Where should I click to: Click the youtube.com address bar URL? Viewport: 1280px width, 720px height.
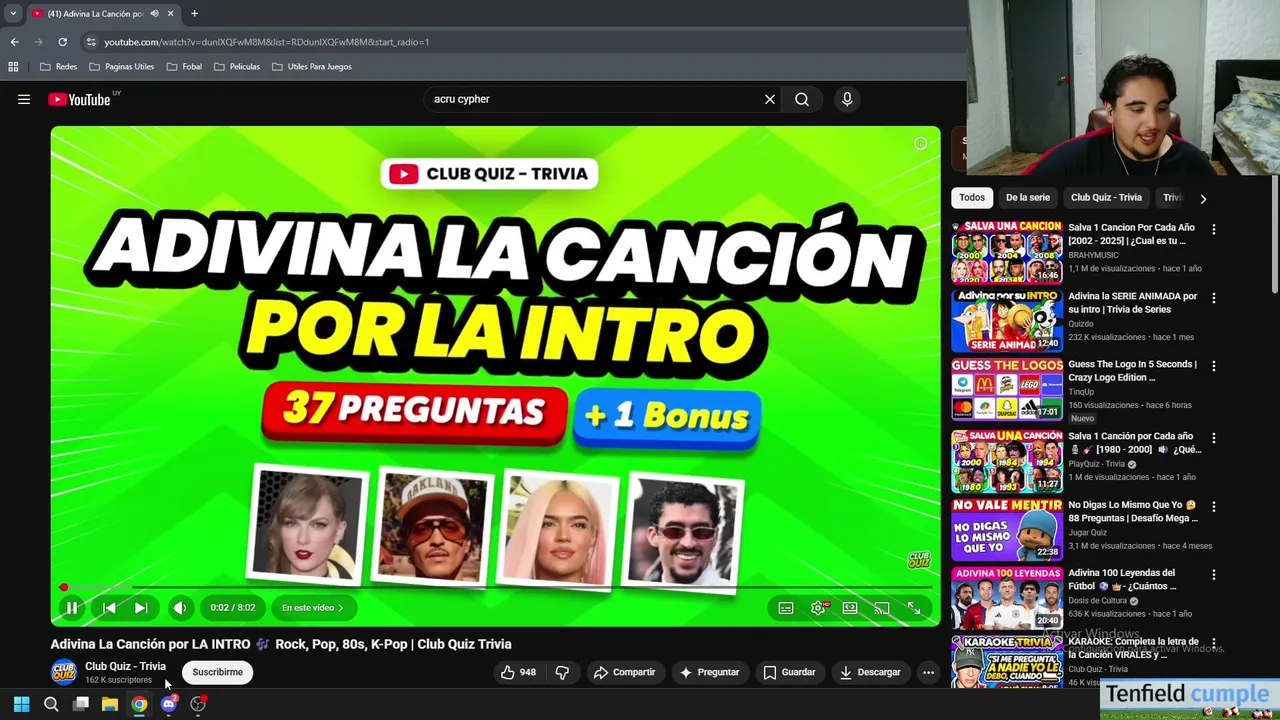pos(267,42)
